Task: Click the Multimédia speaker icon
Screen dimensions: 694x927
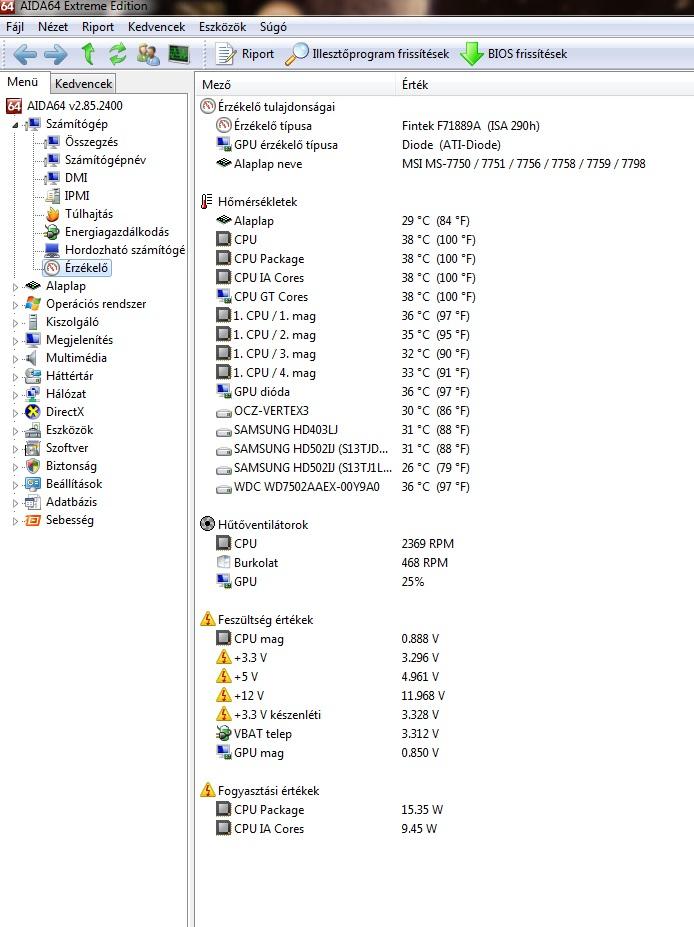Action: click(x=32, y=358)
